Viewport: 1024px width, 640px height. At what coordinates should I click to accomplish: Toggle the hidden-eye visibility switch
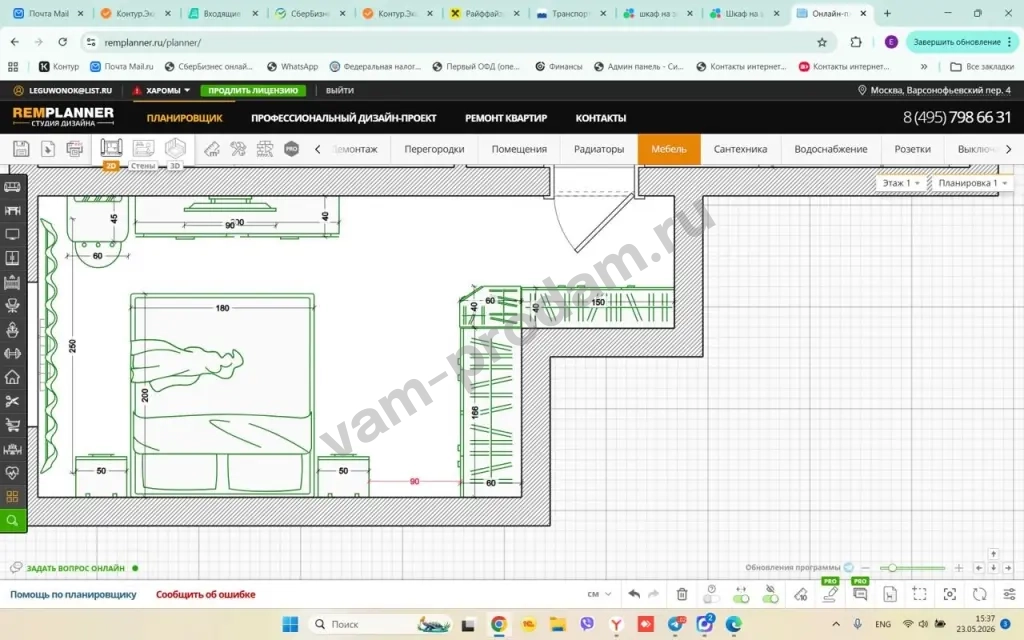771,594
